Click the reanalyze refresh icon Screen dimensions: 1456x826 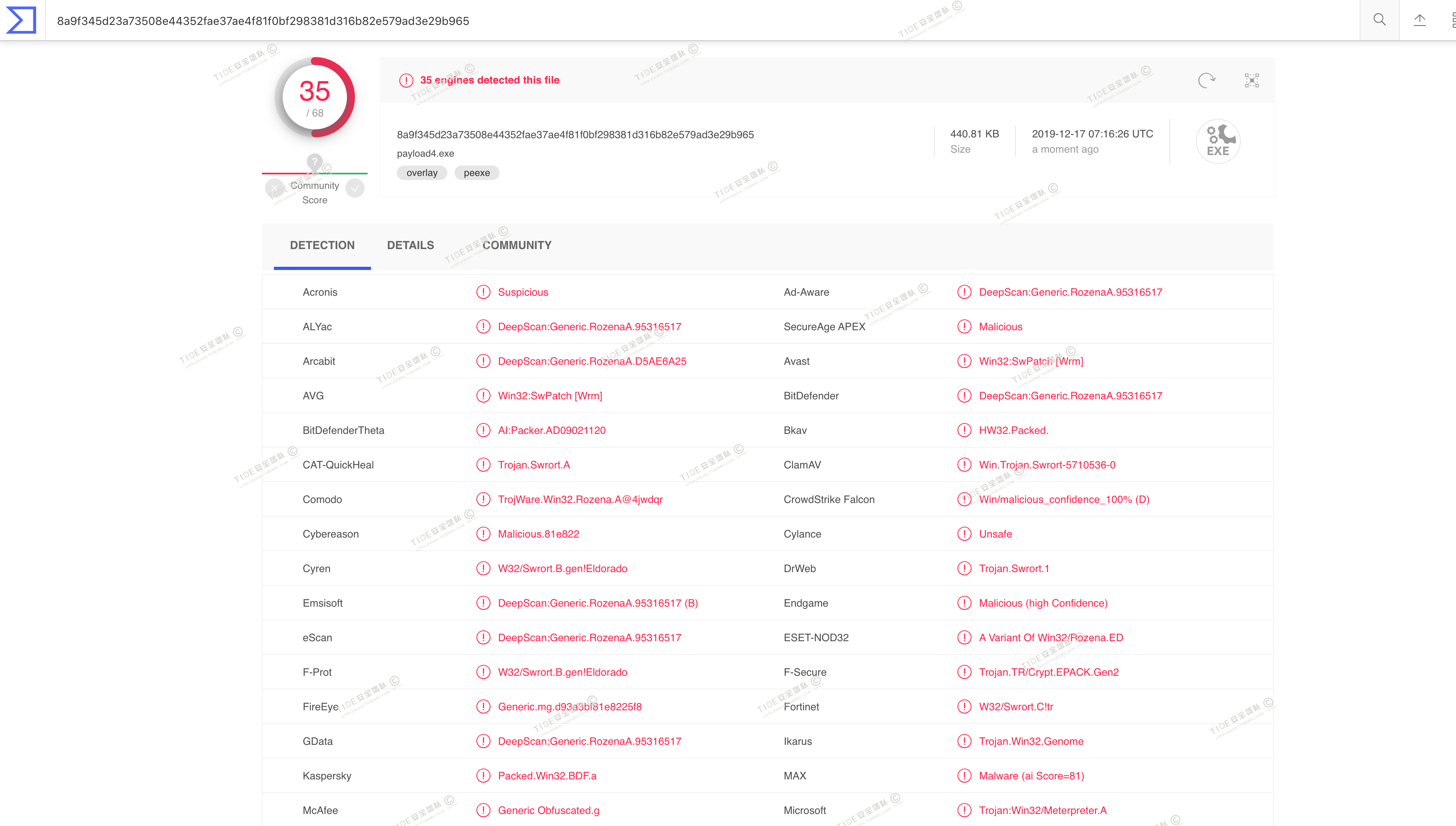point(1207,80)
